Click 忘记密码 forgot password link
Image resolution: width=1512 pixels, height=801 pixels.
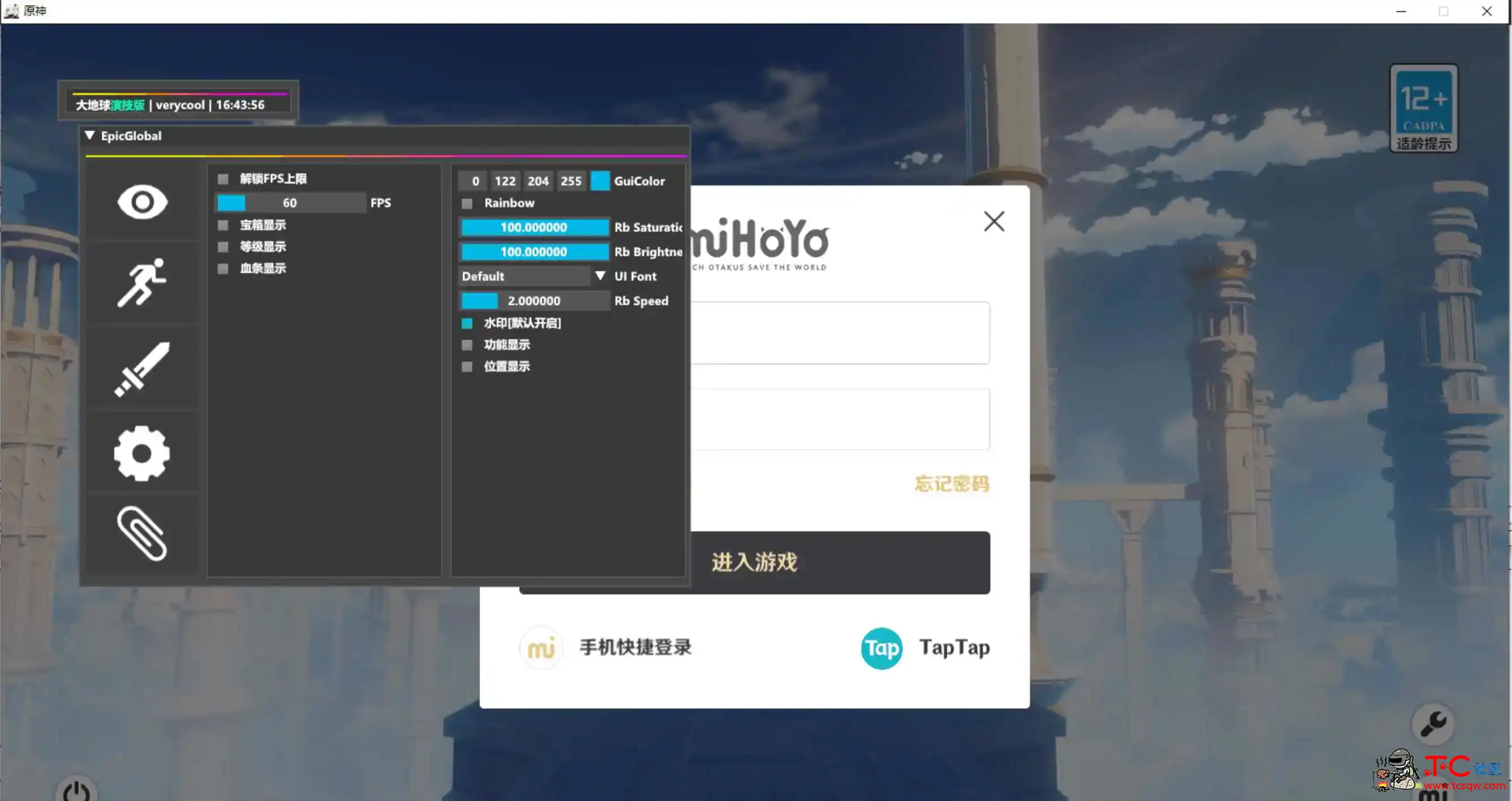[951, 484]
